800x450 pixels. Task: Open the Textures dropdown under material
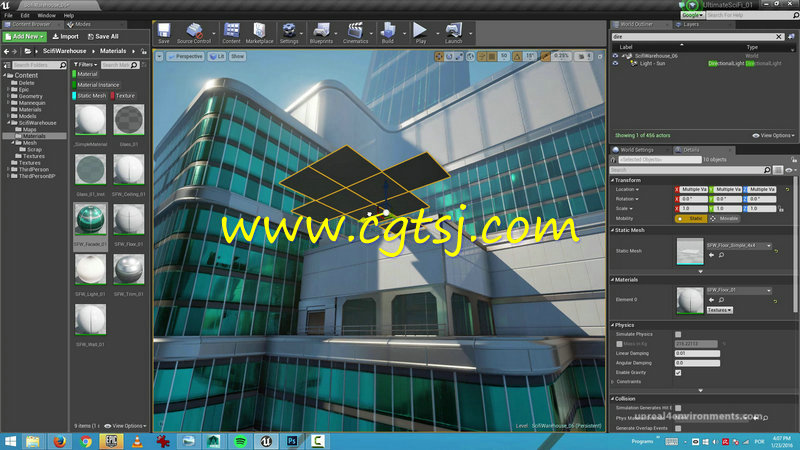tap(719, 310)
